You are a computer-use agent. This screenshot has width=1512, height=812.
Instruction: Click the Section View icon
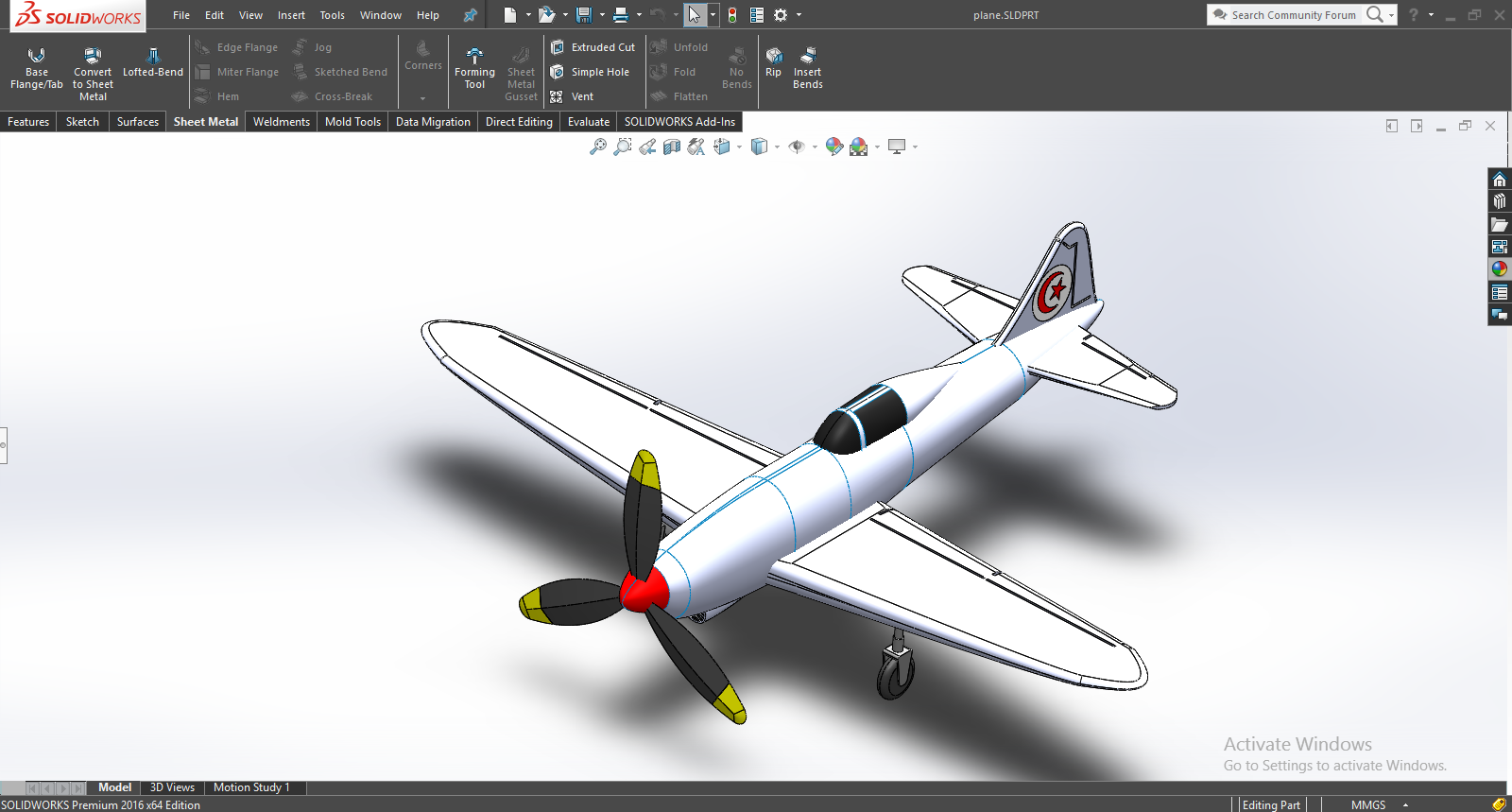672,147
